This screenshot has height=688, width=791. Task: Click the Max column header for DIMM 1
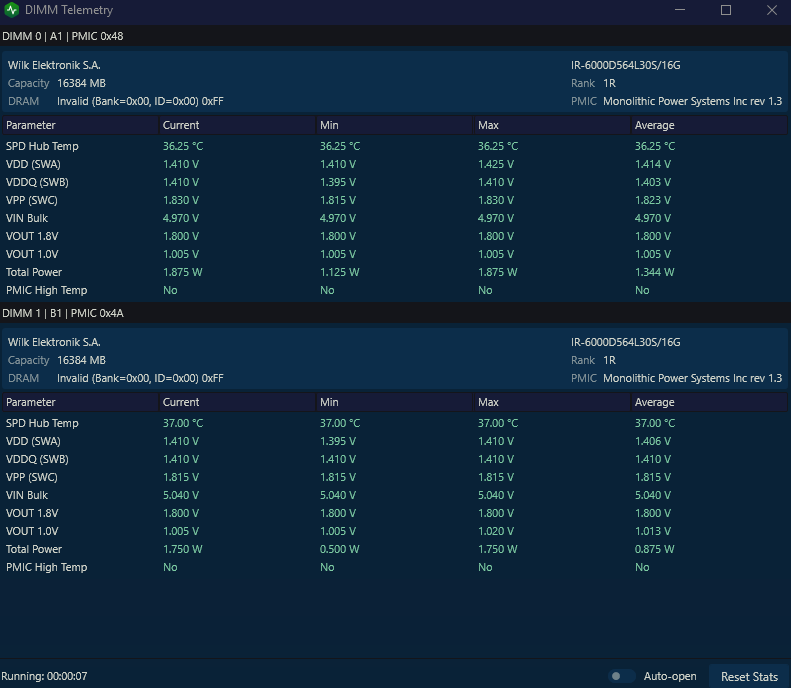(552, 402)
